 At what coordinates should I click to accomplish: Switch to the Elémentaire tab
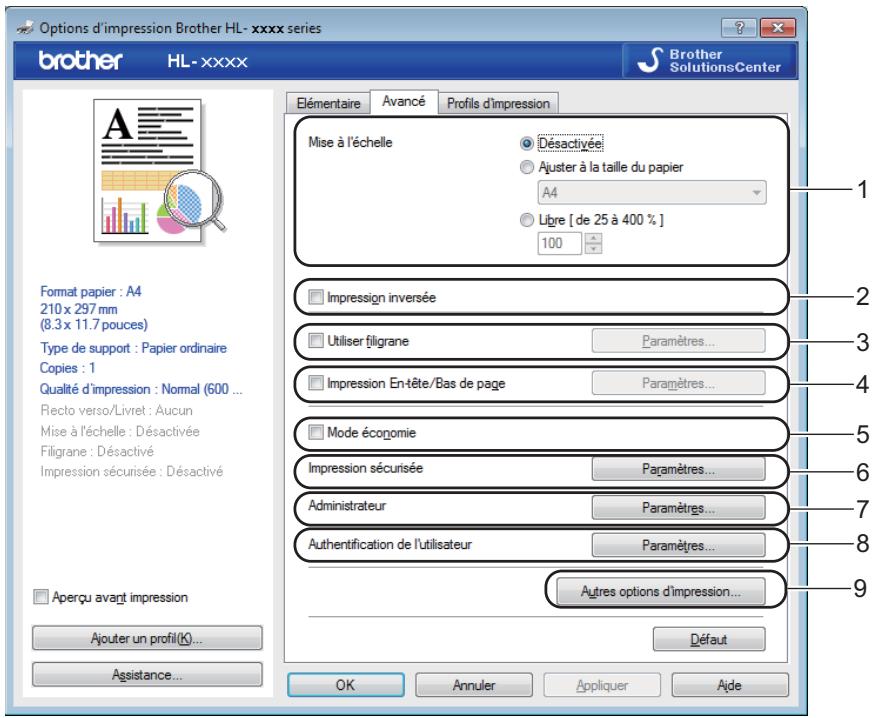tap(329, 103)
